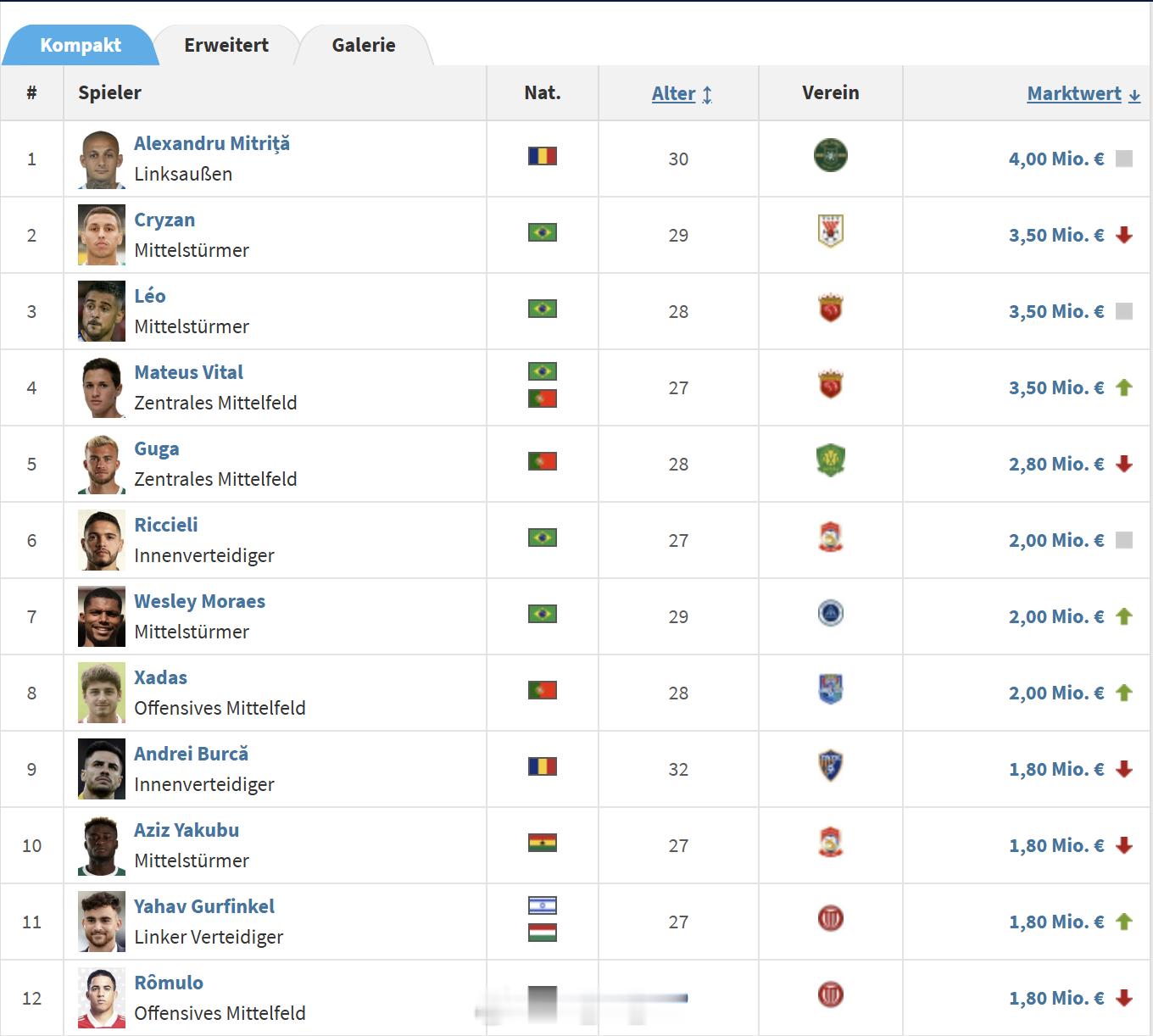This screenshot has width=1153, height=1036.
Task: Select the Kompakt tab
Action: (81, 45)
